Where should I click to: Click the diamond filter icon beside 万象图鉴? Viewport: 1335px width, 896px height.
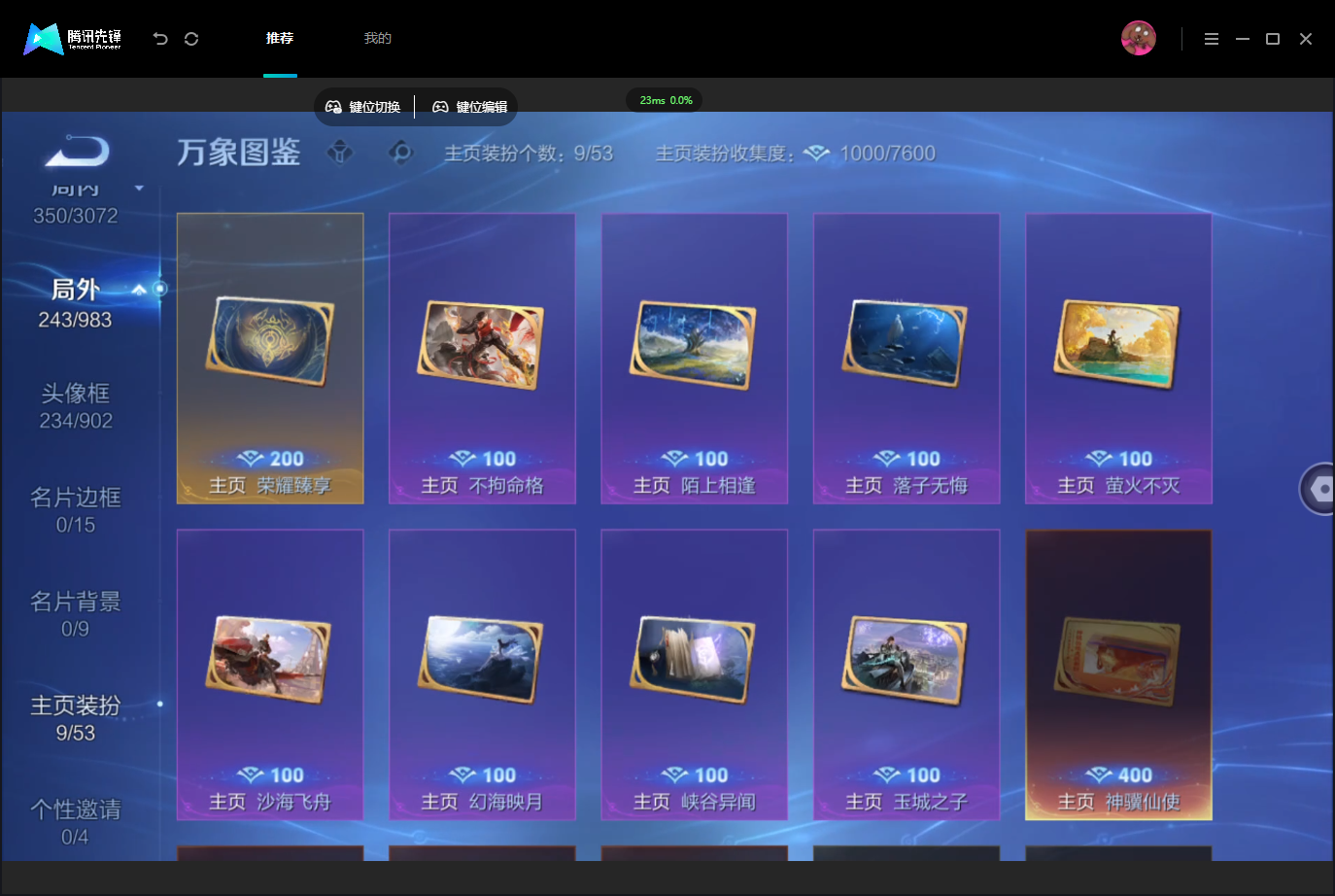point(340,153)
